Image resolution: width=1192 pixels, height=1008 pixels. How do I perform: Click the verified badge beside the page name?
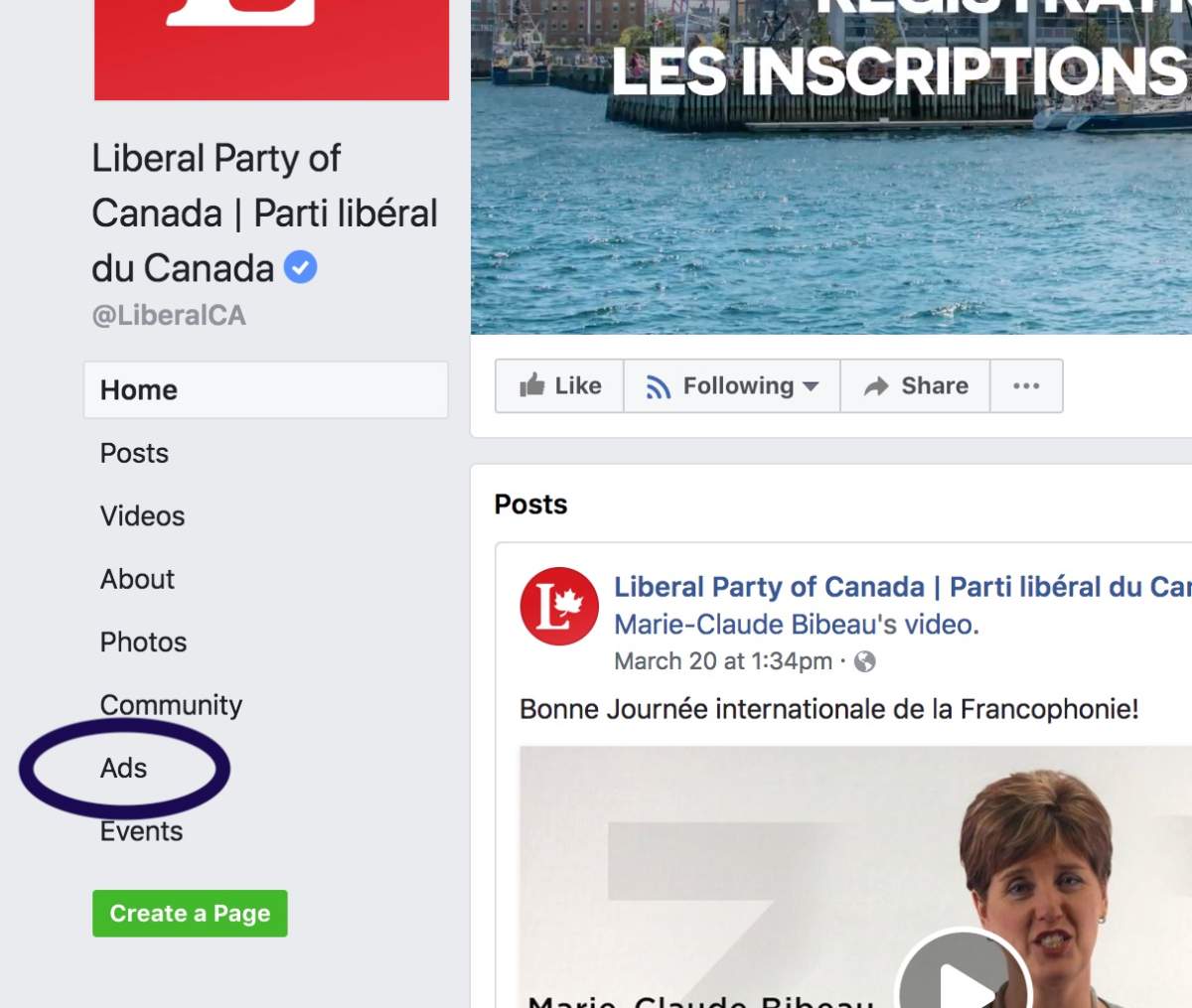click(301, 266)
